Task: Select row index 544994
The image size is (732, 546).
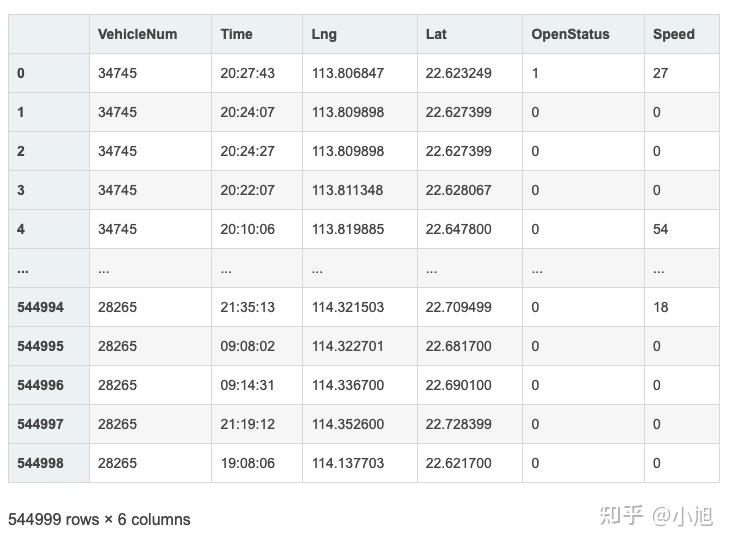Action: [x=40, y=307]
